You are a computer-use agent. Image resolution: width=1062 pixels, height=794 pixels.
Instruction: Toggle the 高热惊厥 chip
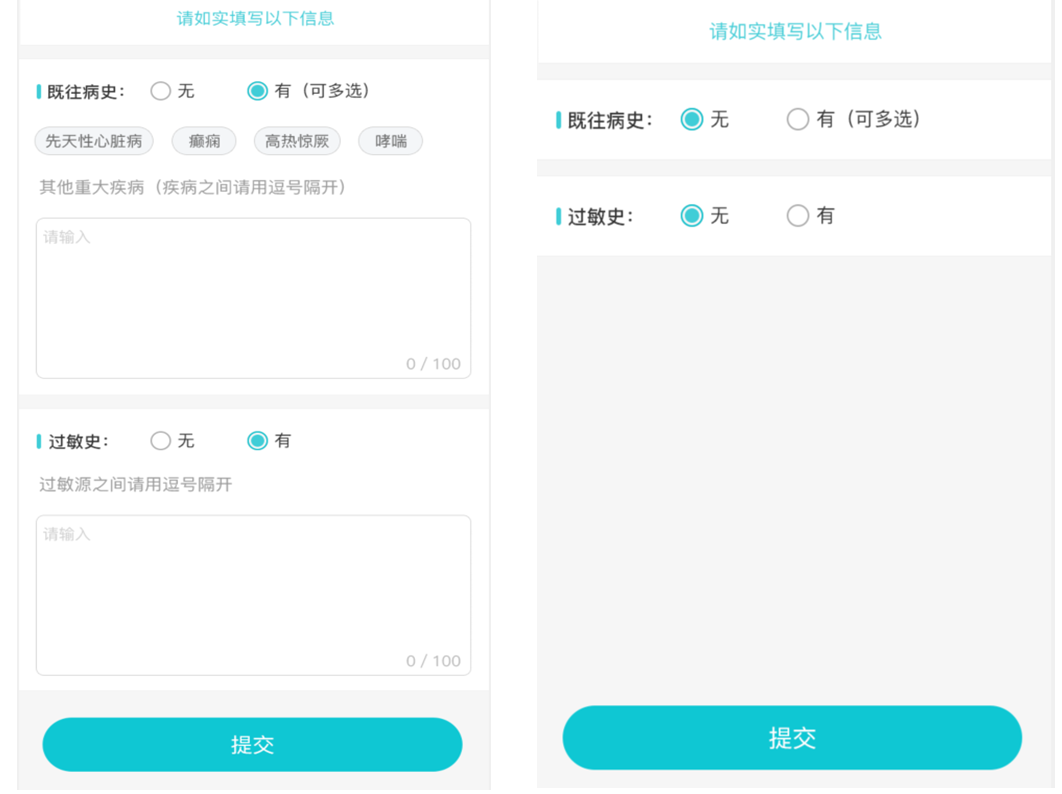tap(297, 141)
